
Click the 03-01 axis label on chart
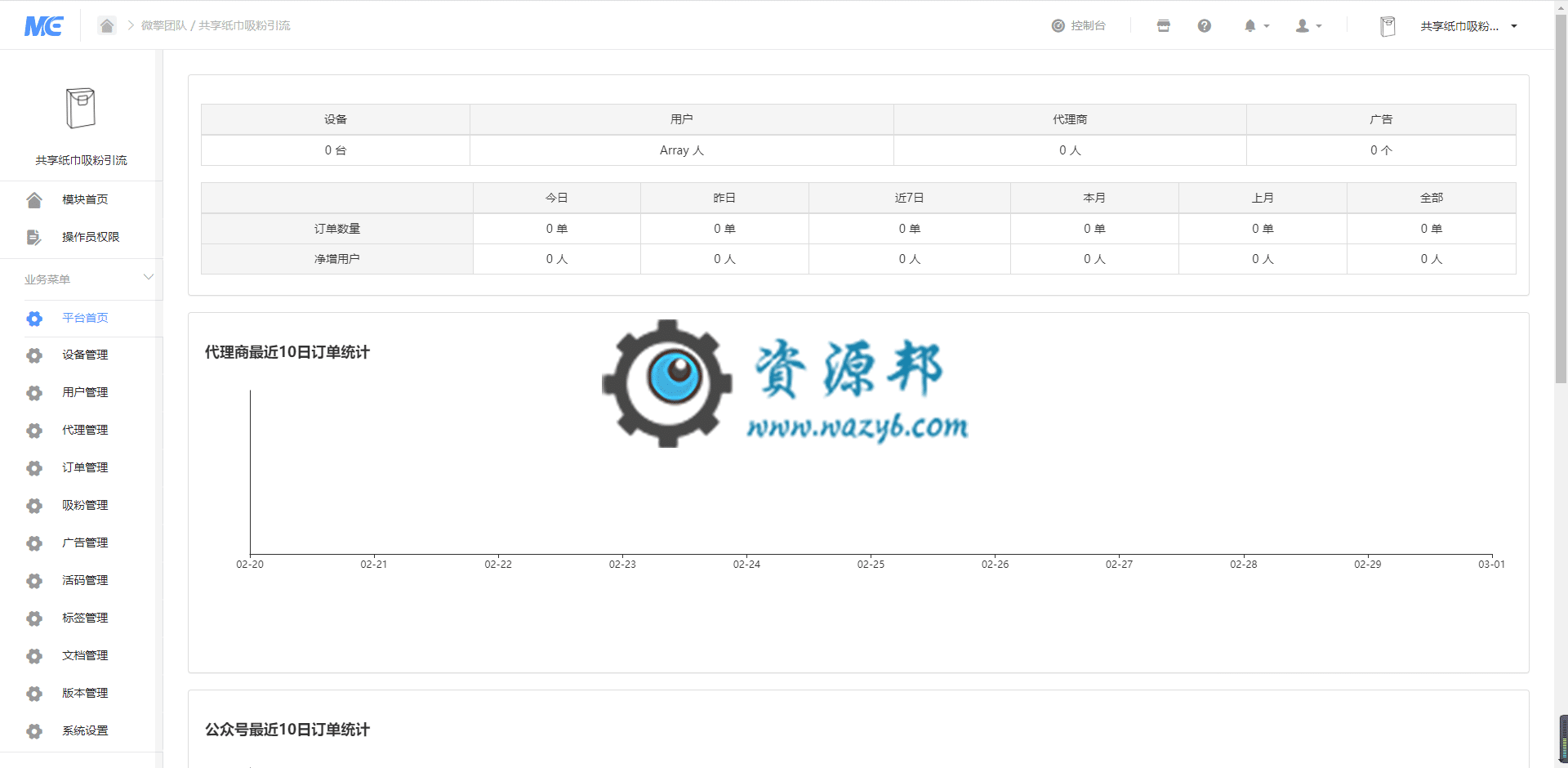(x=1491, y=565)
